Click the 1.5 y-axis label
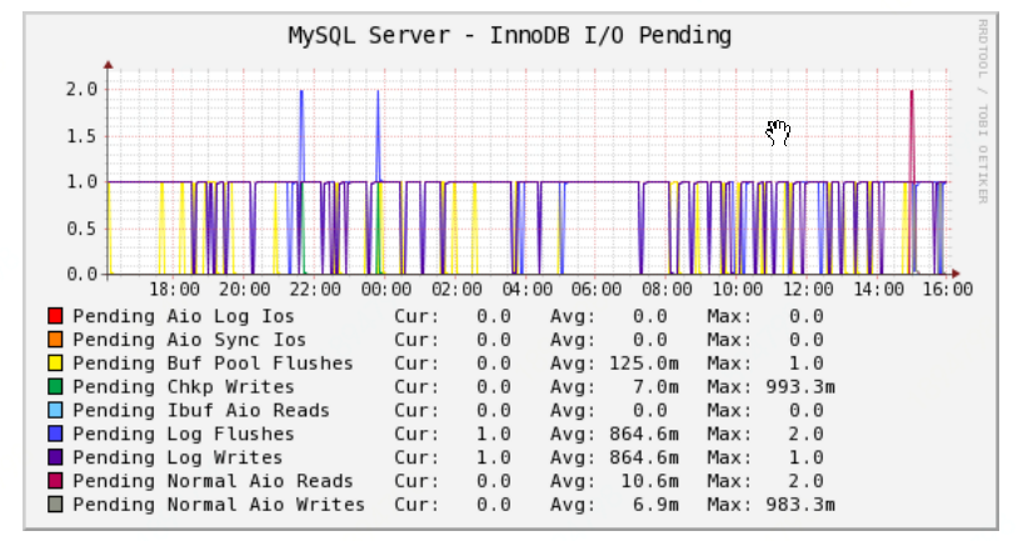 click(x=81, y=136)
